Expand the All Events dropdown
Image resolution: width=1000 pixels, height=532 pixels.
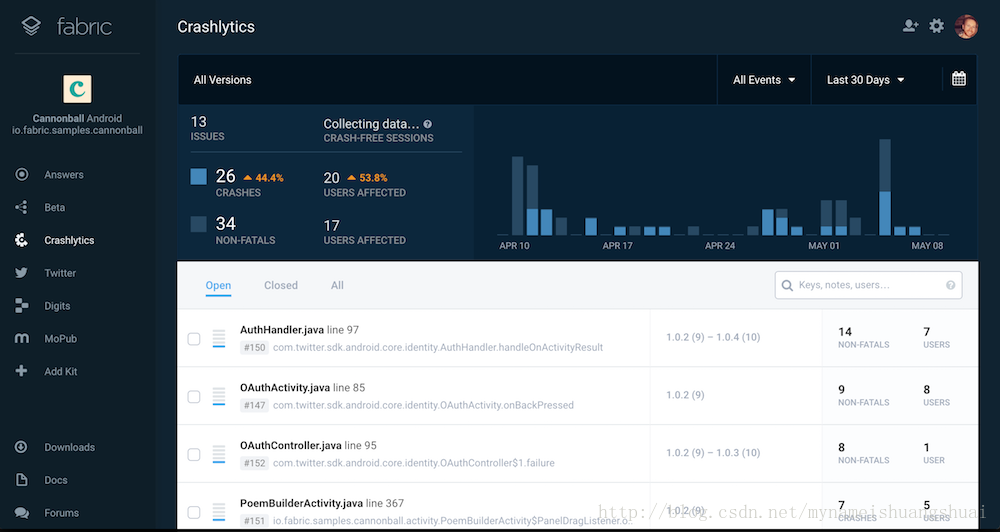(764, 80)
